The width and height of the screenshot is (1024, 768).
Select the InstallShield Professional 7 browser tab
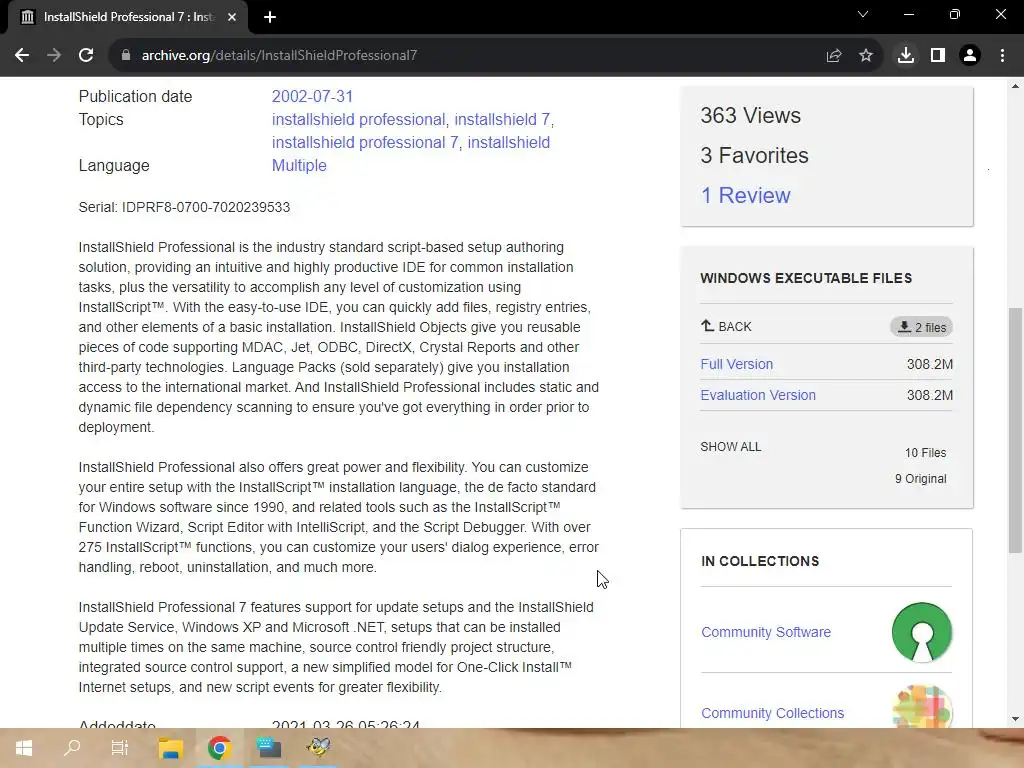[x=128, y=17]
